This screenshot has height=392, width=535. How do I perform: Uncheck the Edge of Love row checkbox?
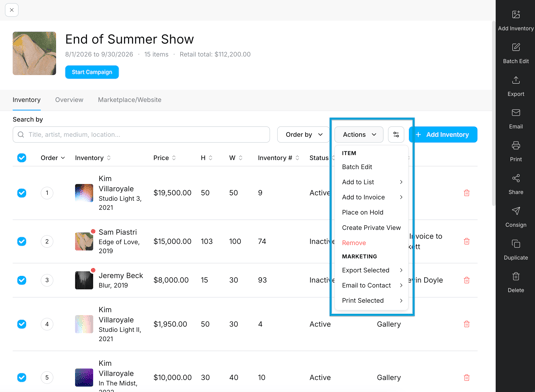[21, 241]
